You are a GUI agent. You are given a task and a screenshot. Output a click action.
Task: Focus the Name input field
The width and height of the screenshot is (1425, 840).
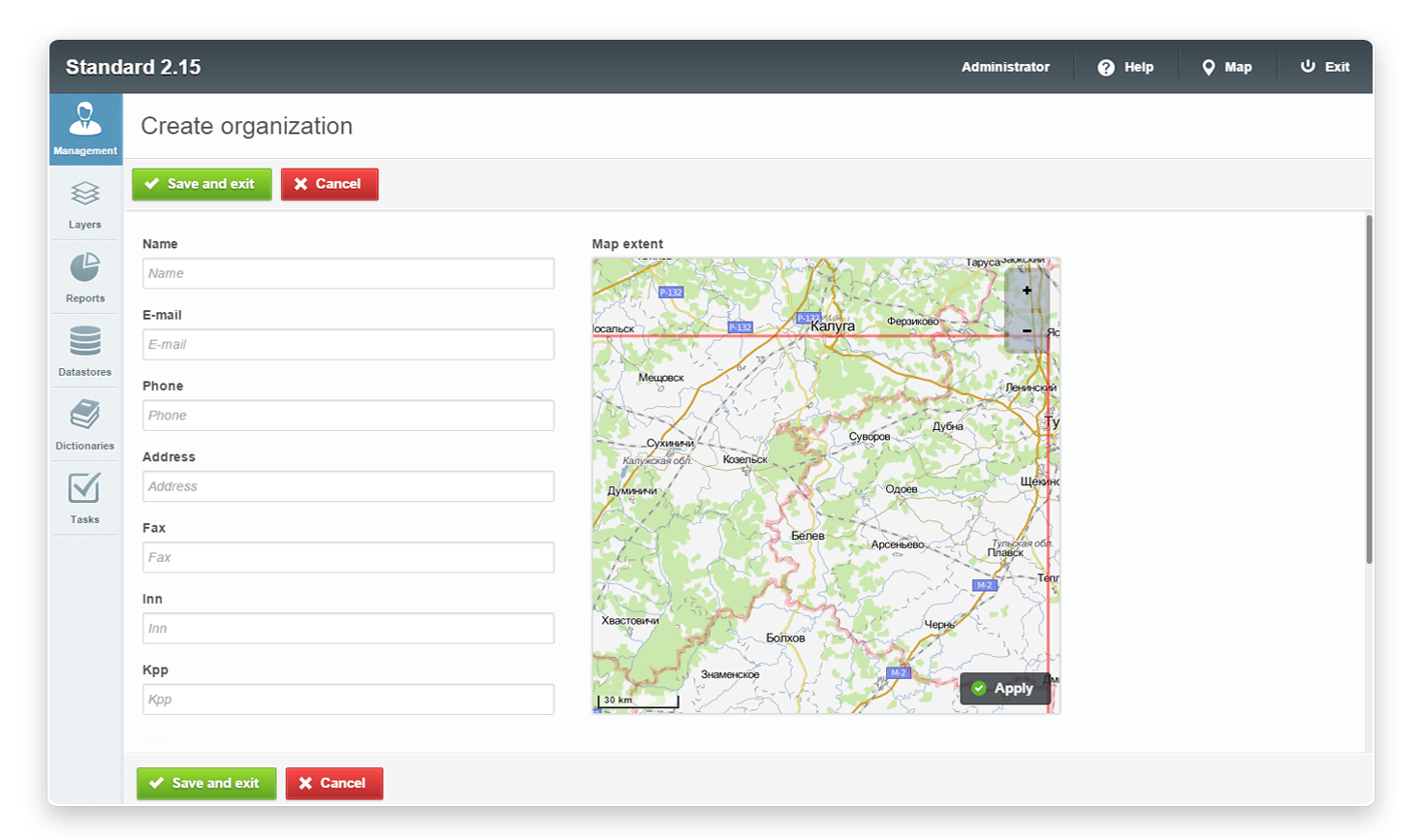point(348,274)
